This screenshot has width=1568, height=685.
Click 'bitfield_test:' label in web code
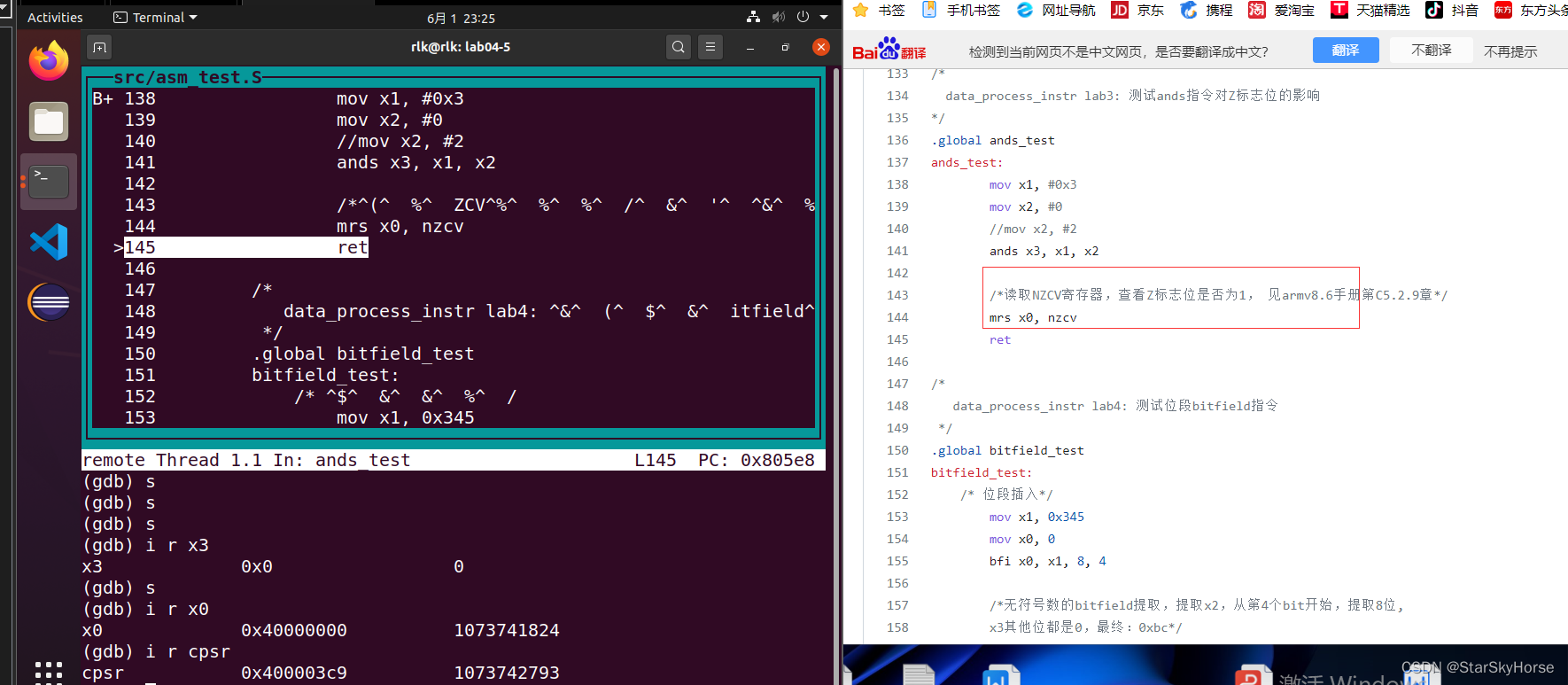click(x=982, y=472)
